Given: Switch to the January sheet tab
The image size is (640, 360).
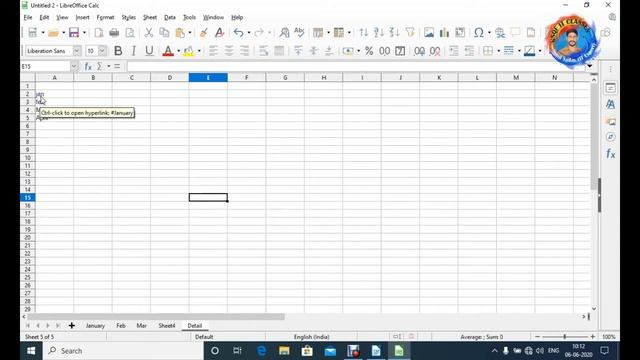Looking at the screenshot, I should (95, 326).
